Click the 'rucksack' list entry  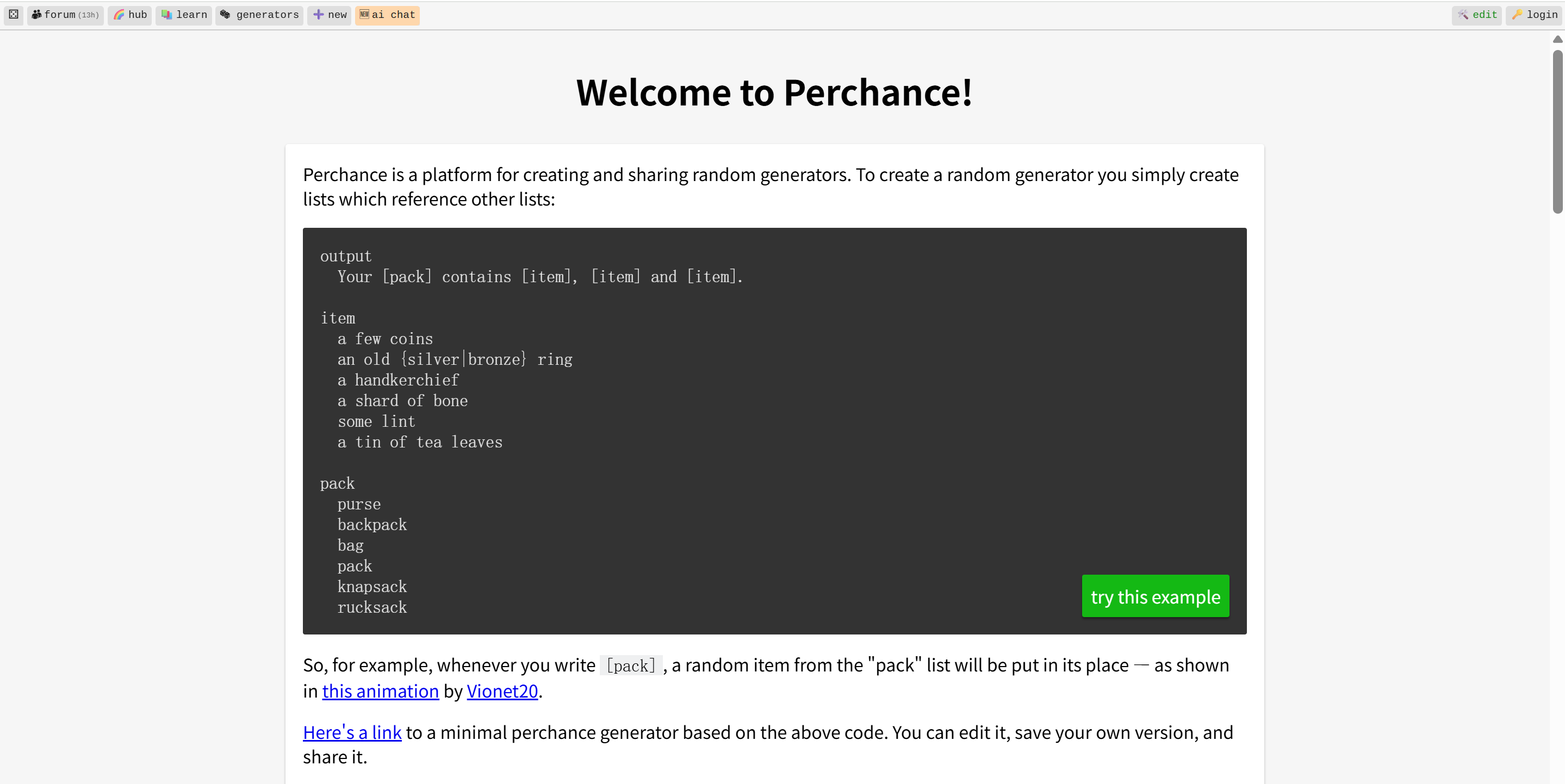372,607
